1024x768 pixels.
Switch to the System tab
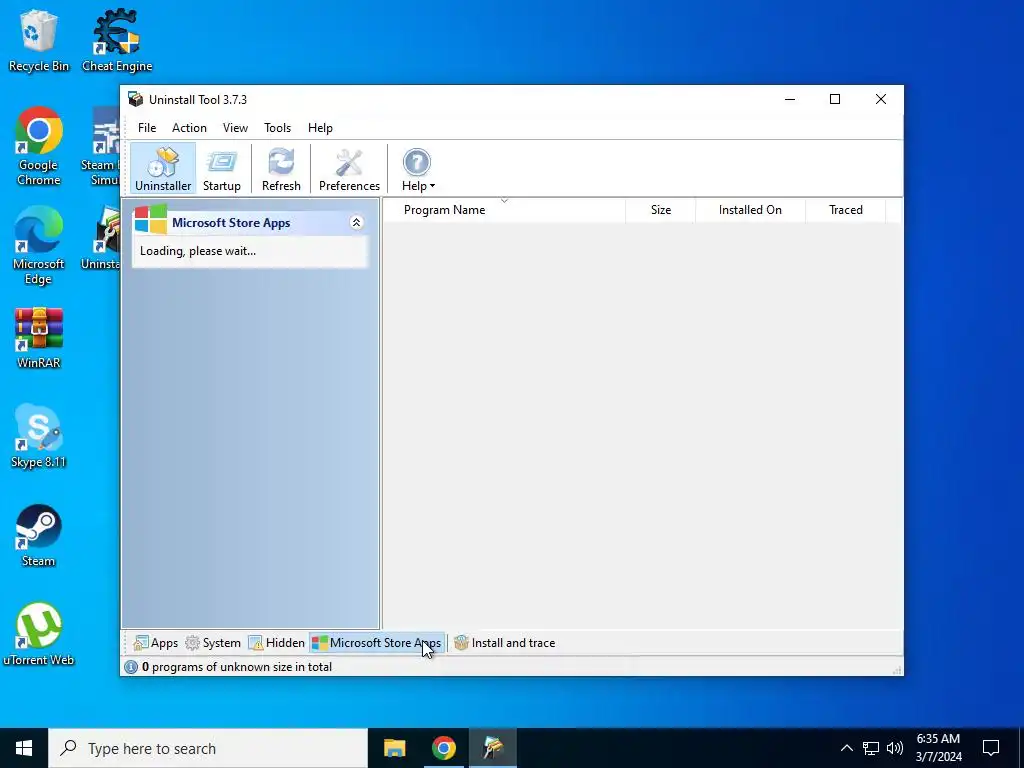pos(213,643)
